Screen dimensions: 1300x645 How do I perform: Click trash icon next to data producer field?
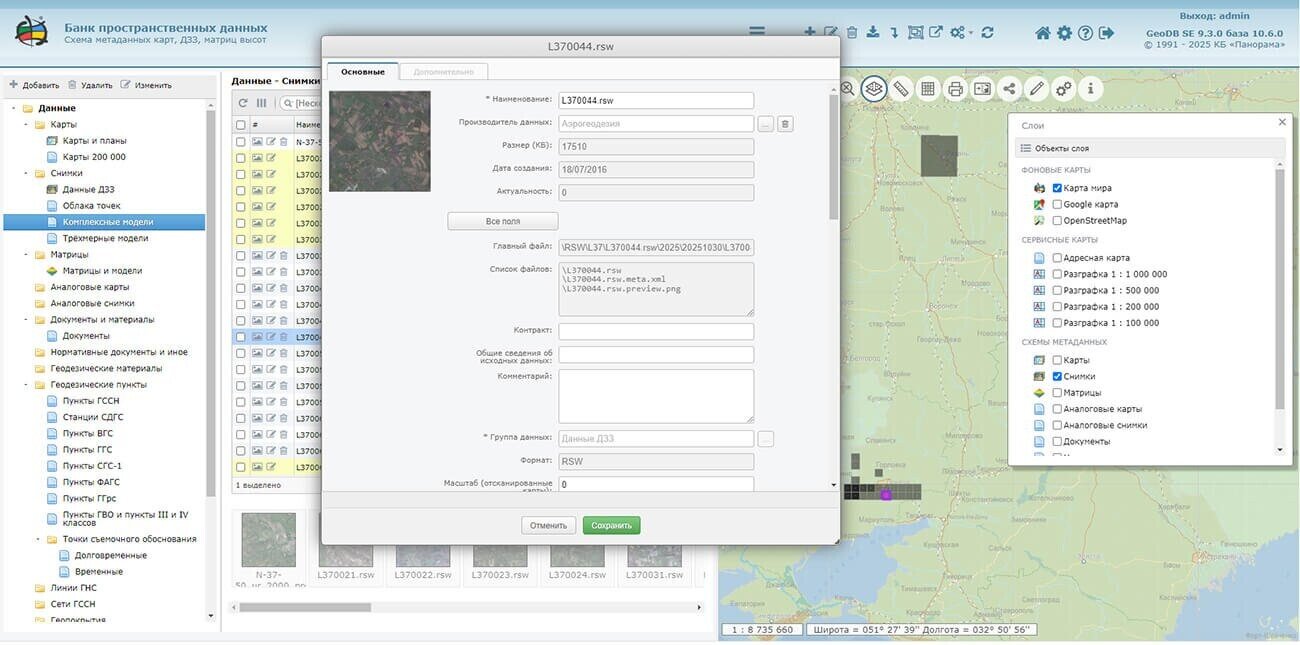tap(786, 124)
